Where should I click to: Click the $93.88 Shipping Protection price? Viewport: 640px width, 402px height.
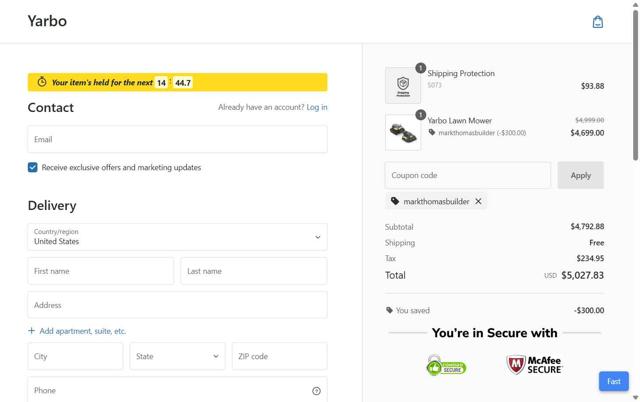coord(592,86)
